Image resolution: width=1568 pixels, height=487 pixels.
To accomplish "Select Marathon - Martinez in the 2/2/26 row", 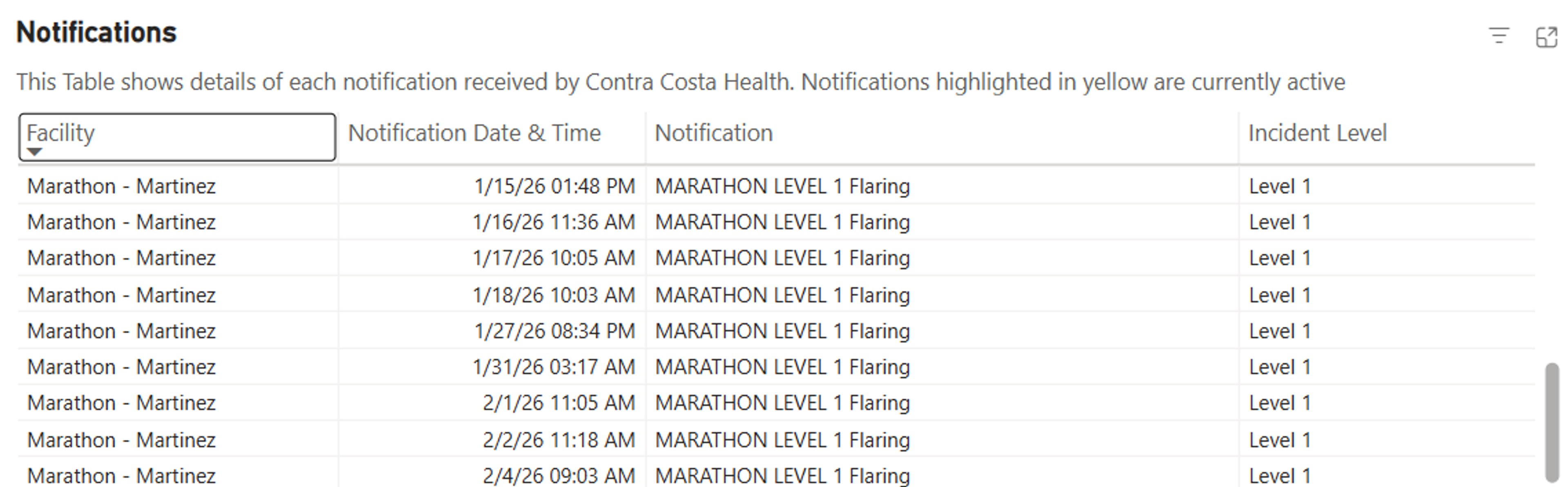I will pos(121,440).
